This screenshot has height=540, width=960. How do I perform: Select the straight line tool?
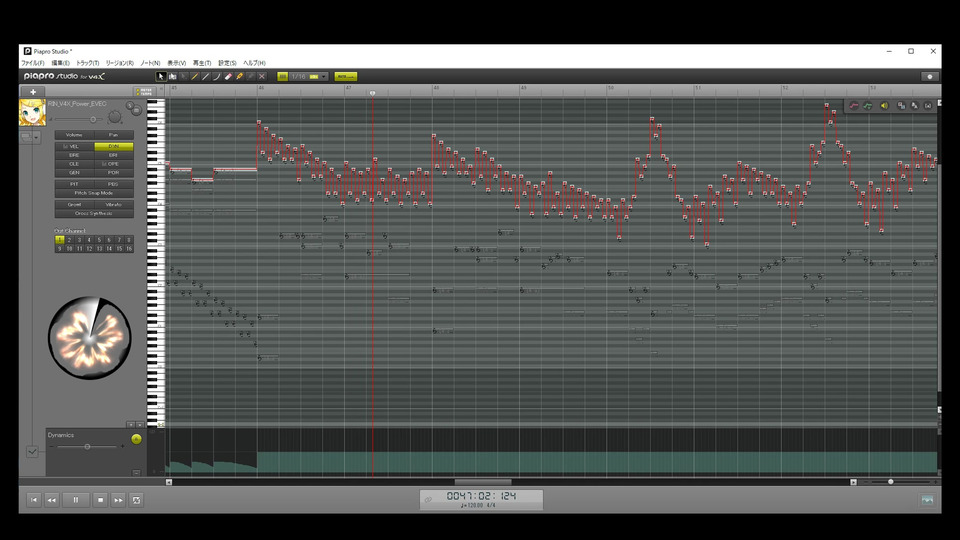coord(206,77)
